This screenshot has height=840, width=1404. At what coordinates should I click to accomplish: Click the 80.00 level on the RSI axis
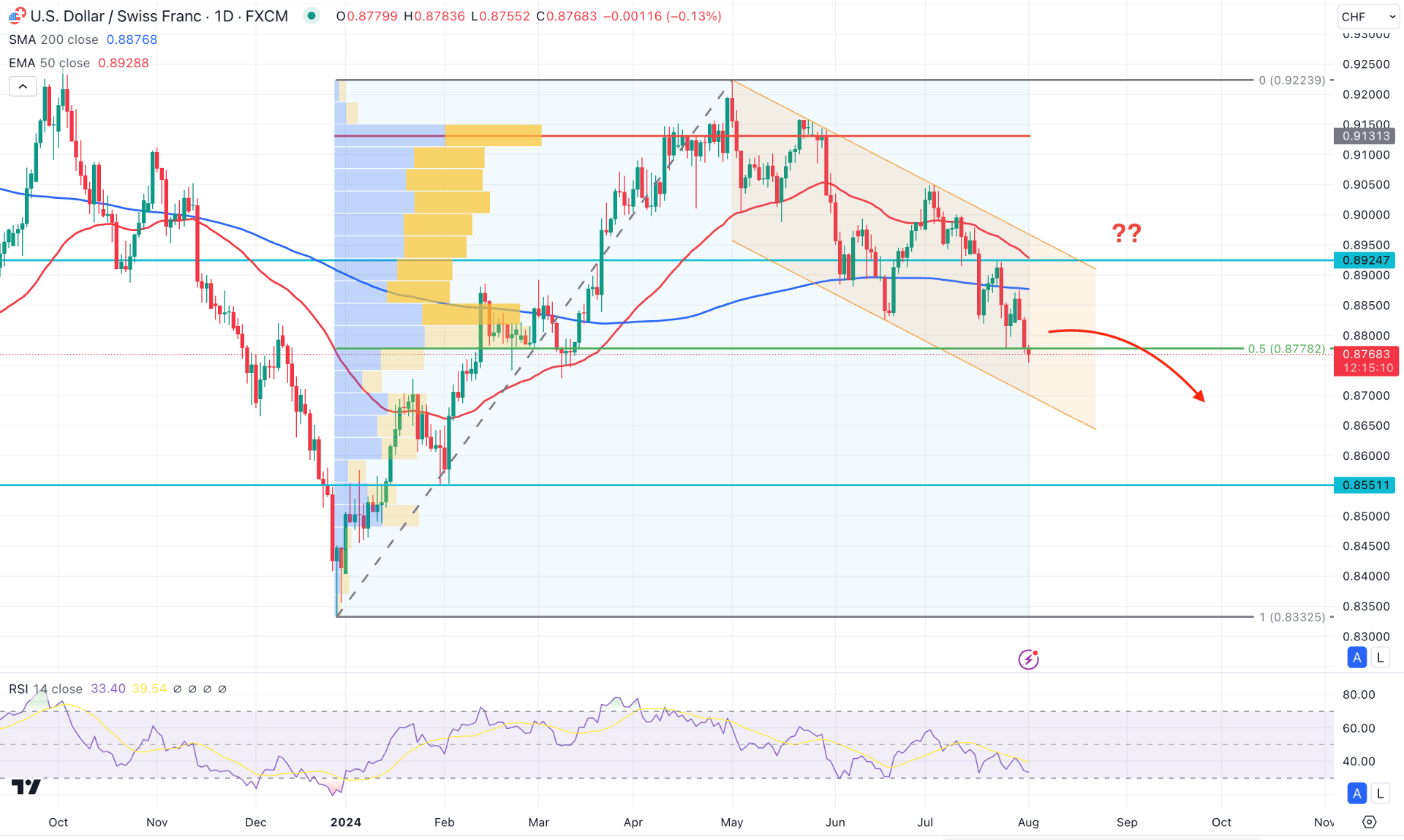(x=1359, y=695)
